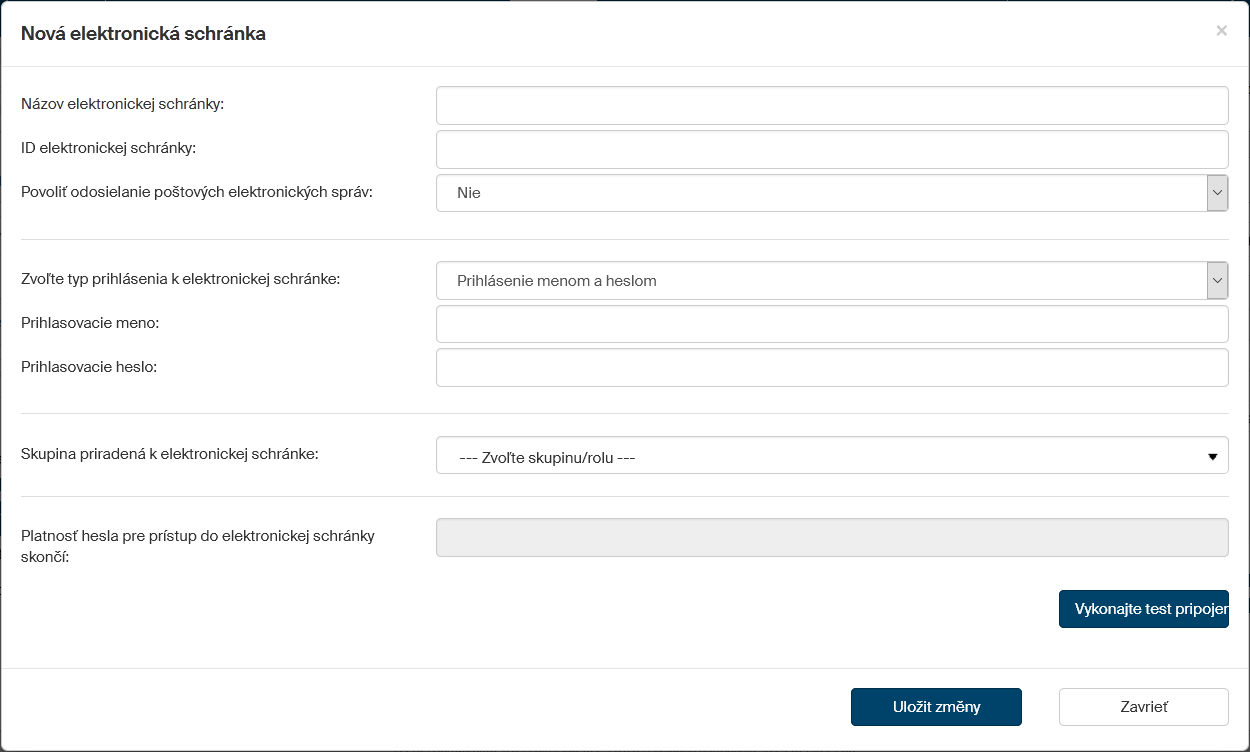Save with the Uložit změny button
The height and width of the screenshot is (752, 1250).
coord(936,707)
